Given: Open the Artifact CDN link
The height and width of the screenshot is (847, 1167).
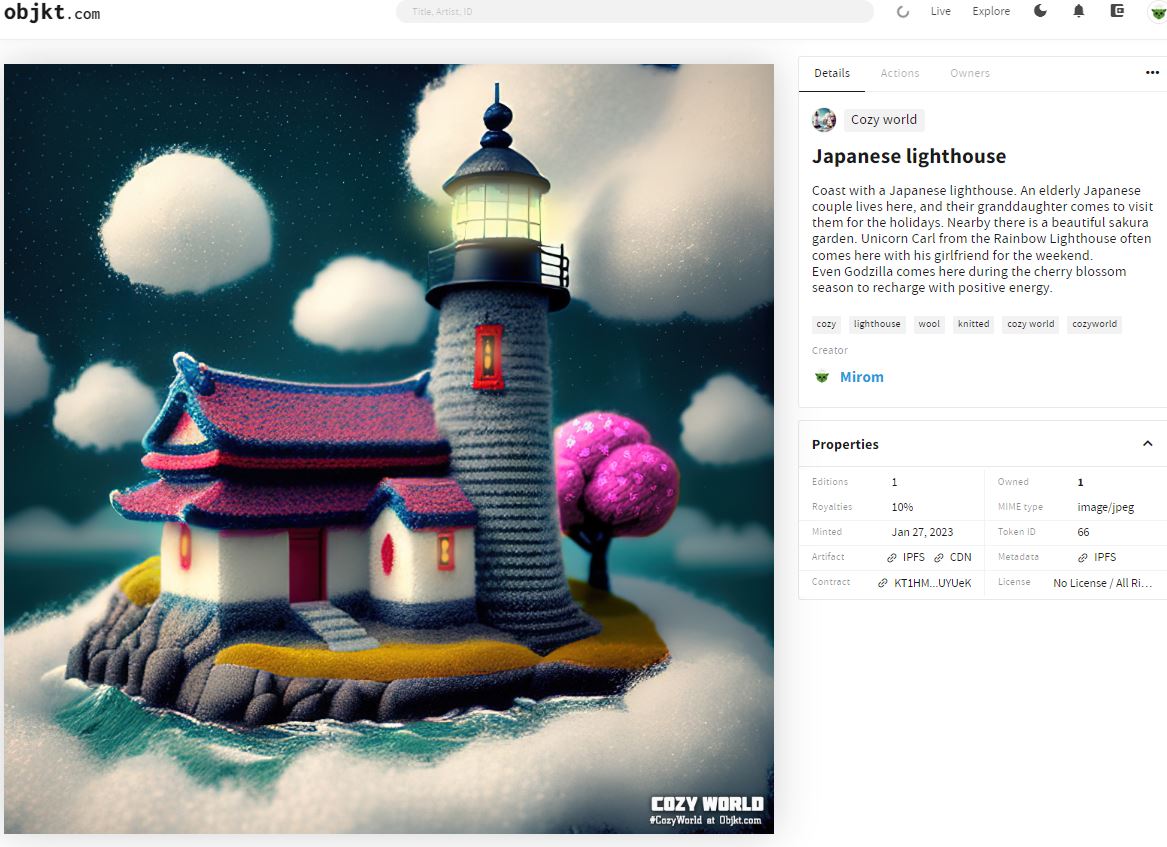Looking at the screenshot, I should [x=958, y=557].
